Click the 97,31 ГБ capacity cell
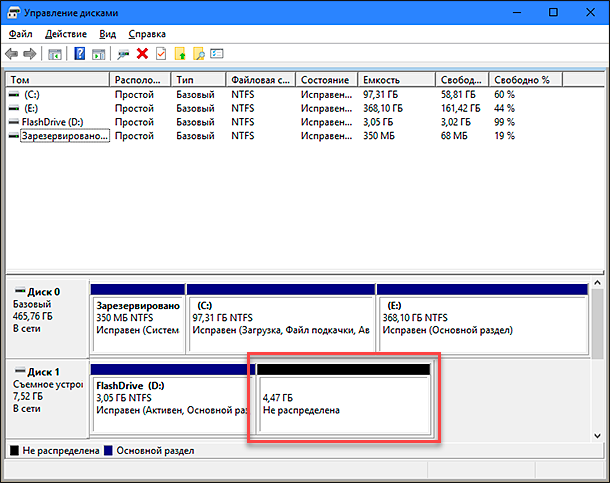 pos(380,94)
